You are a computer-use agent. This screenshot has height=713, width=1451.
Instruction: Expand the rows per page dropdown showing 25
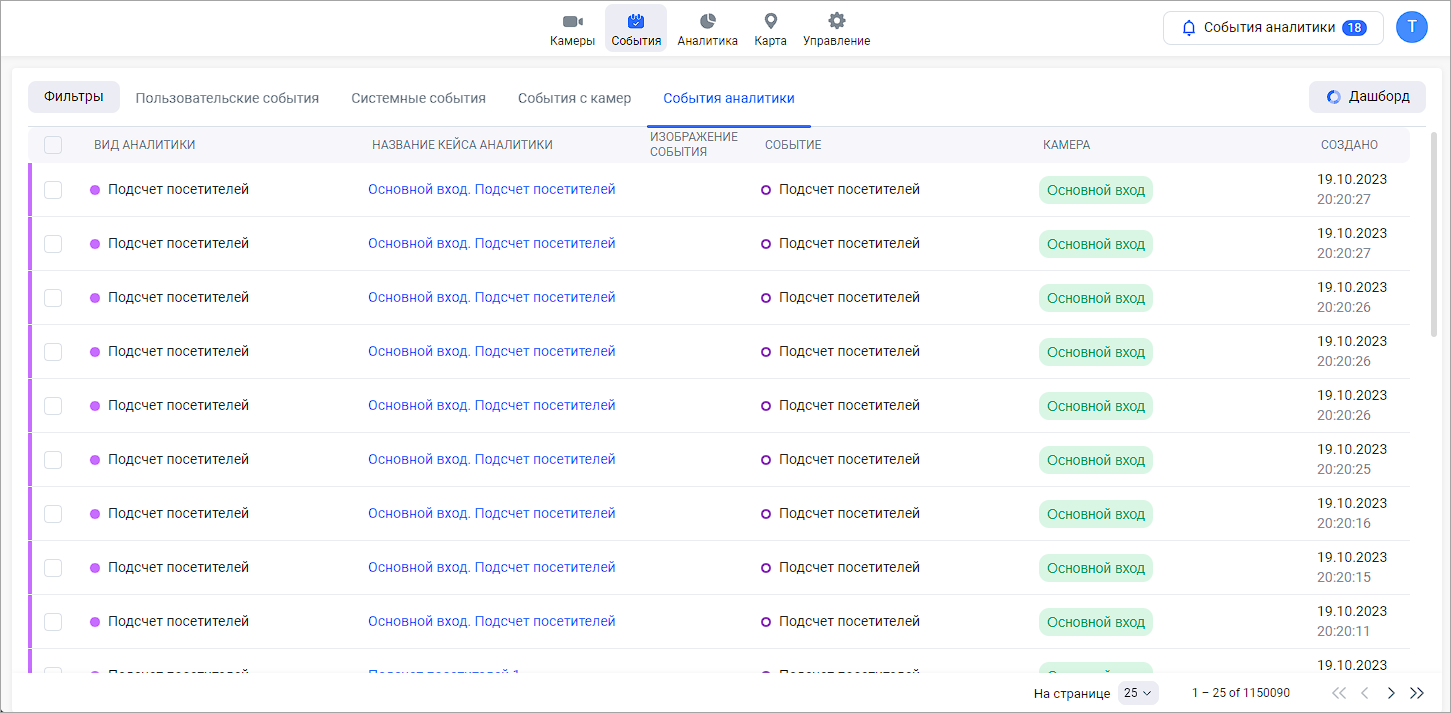pos(1137,693)
